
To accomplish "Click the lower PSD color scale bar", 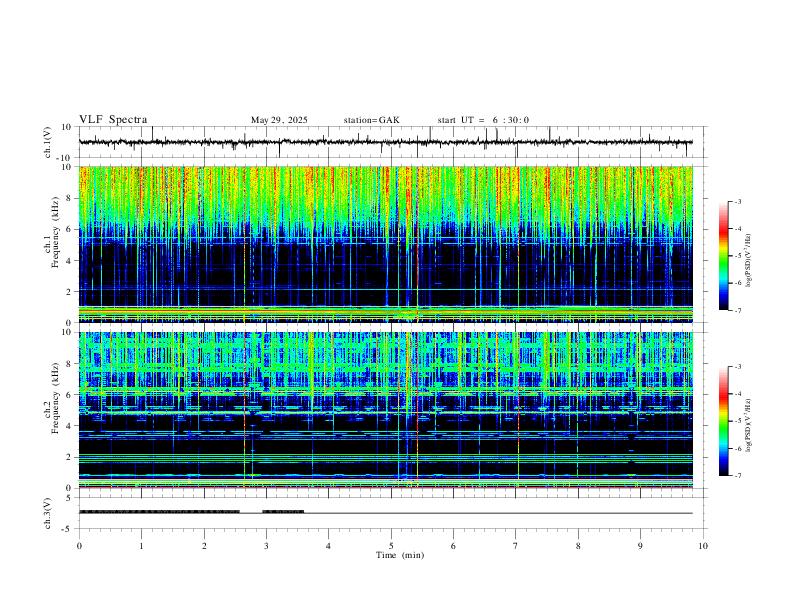I will 724,421.
